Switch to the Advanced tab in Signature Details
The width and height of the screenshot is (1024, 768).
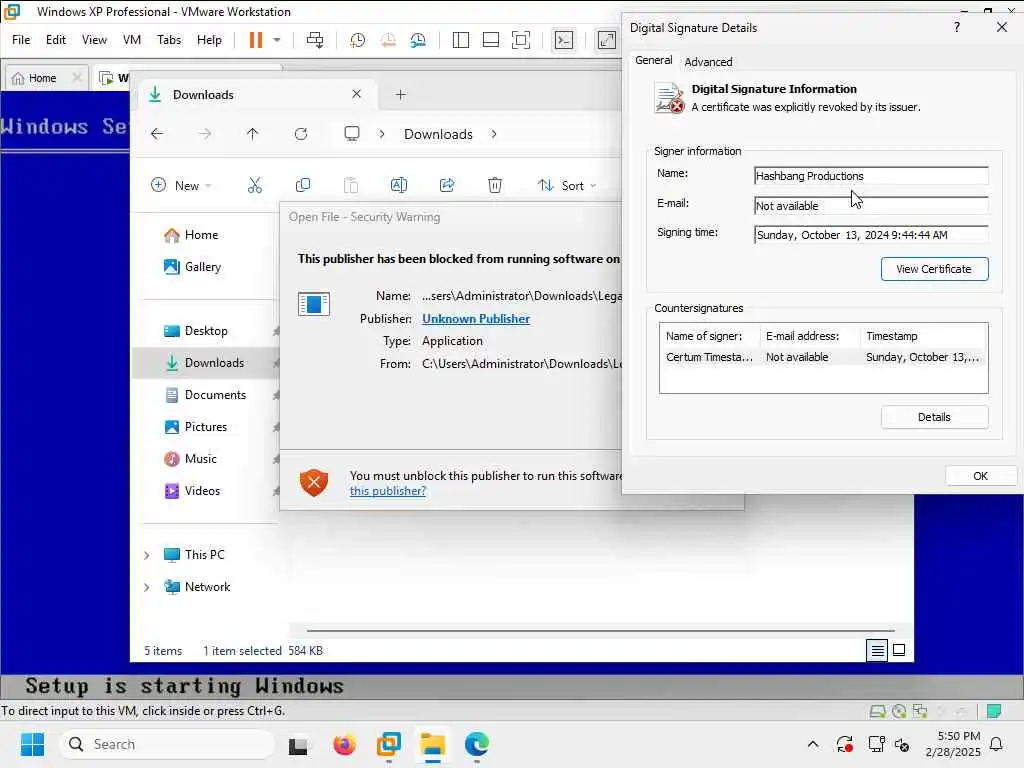pyautogui.click(x=708, y=62)
